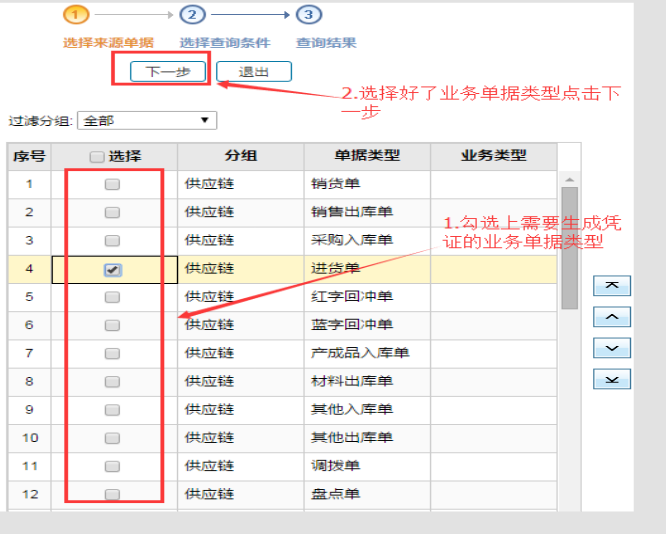Click the move-to-top arrow button
The height and width of the screenshot is (534, 666).
click(612, 286)
